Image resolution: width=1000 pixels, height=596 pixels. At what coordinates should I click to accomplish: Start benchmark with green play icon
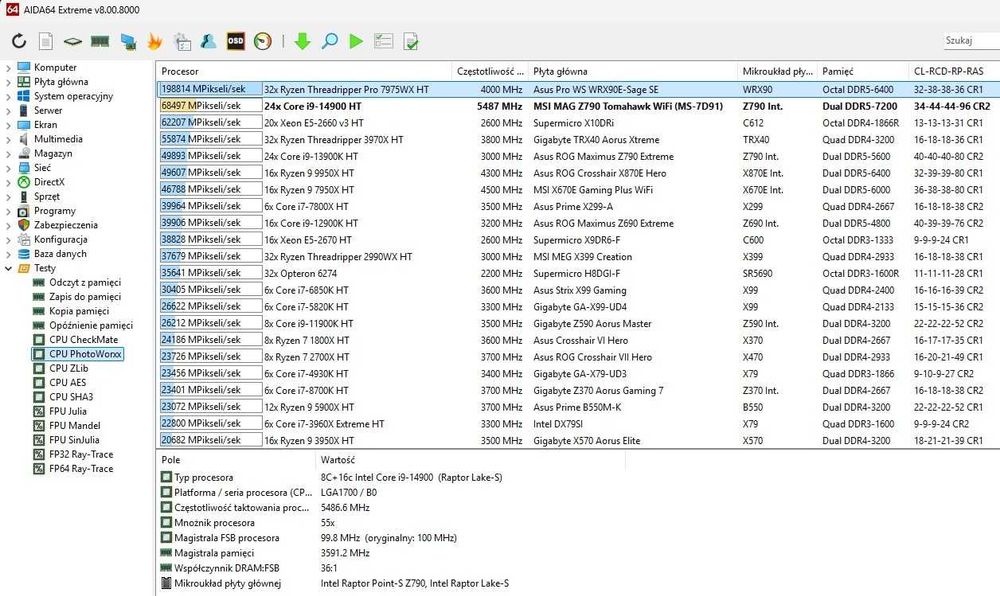(356, 41)
